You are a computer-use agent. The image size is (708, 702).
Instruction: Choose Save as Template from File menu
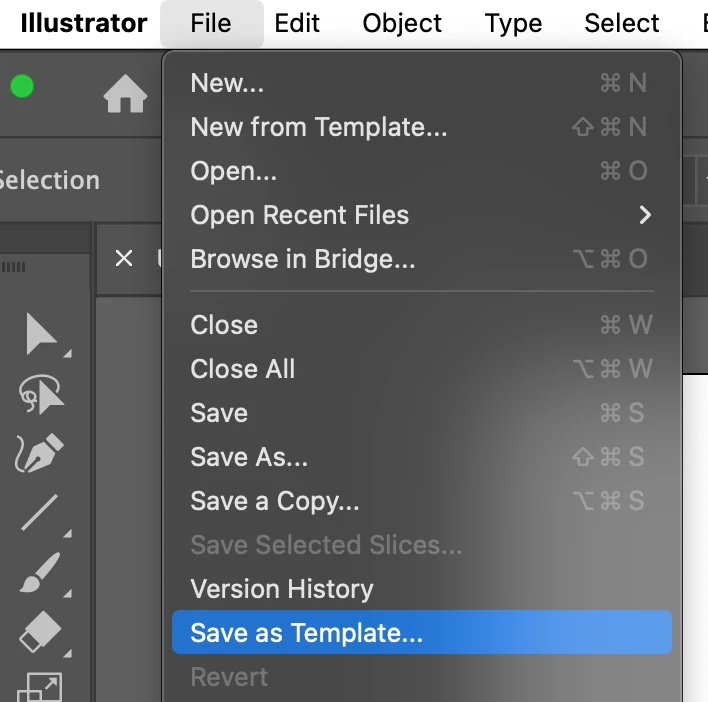coord(306,633)
